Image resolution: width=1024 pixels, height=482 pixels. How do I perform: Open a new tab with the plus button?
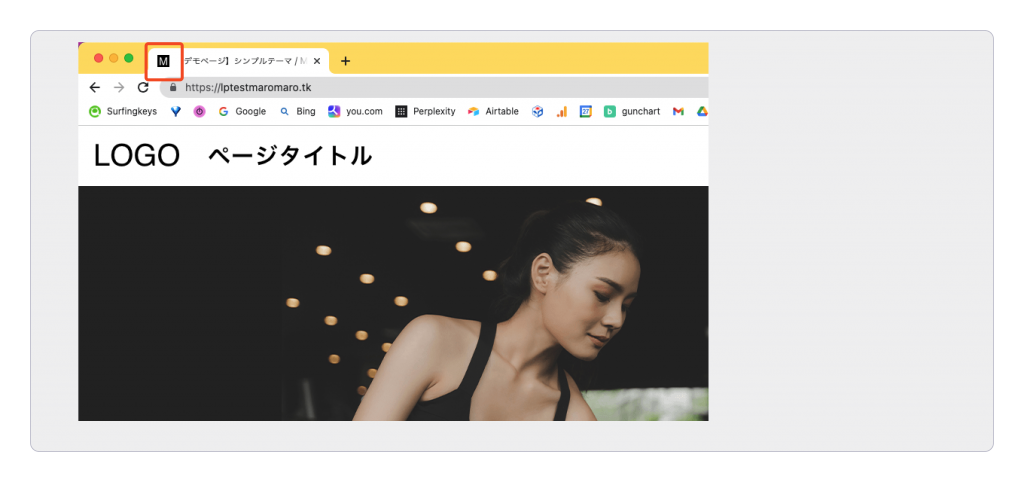click(x=345, y=61)
